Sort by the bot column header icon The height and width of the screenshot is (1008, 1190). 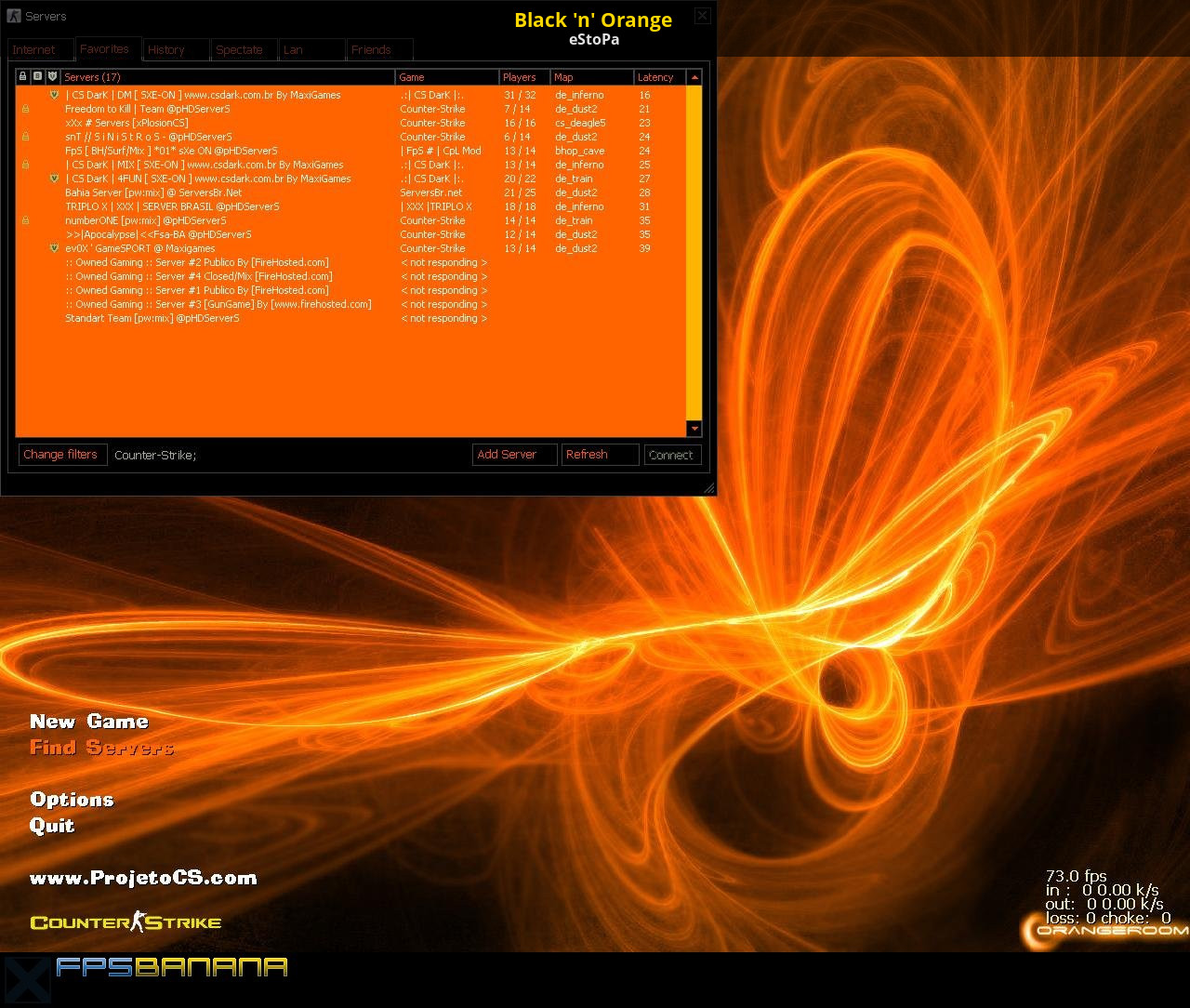click(38, 77)
